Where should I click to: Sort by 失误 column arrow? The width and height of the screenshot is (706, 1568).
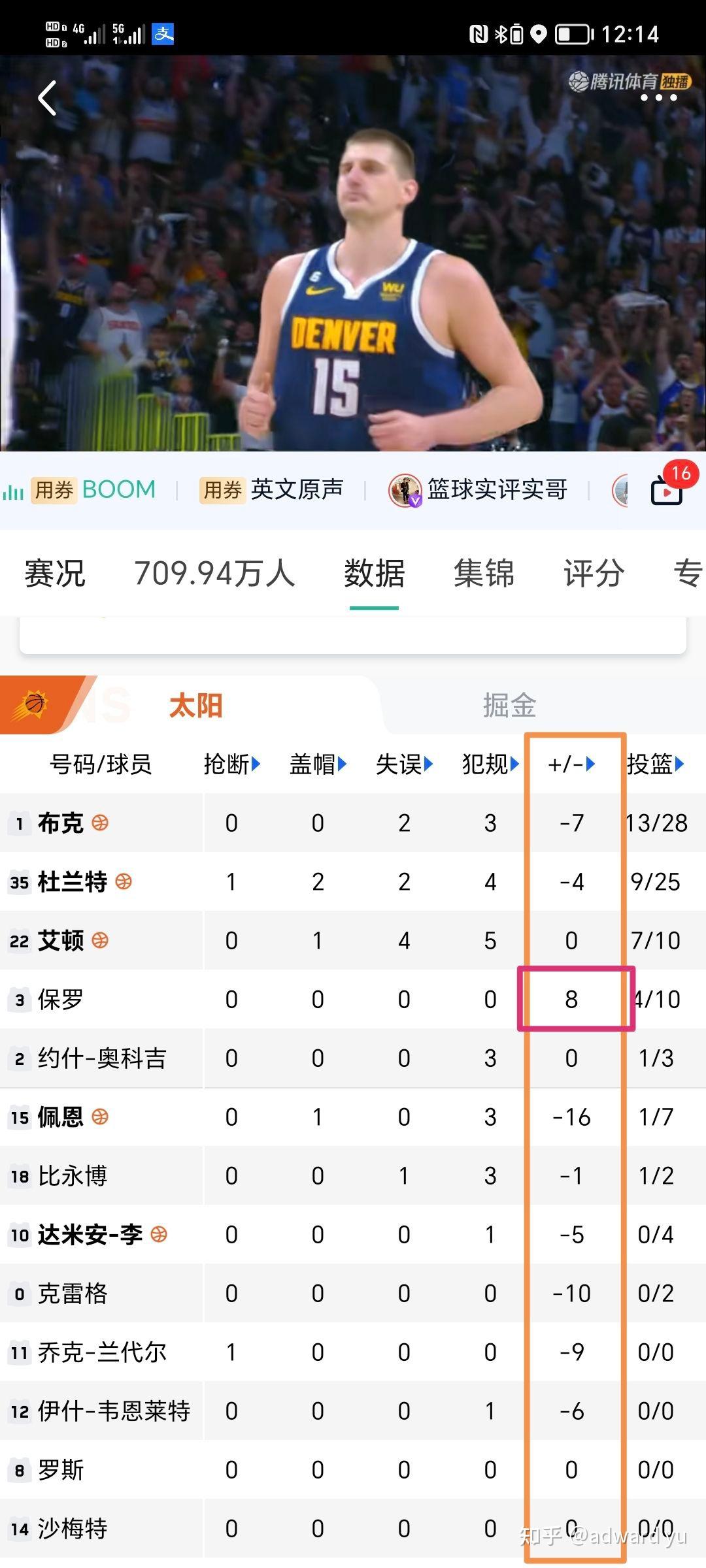click(428, 764)
